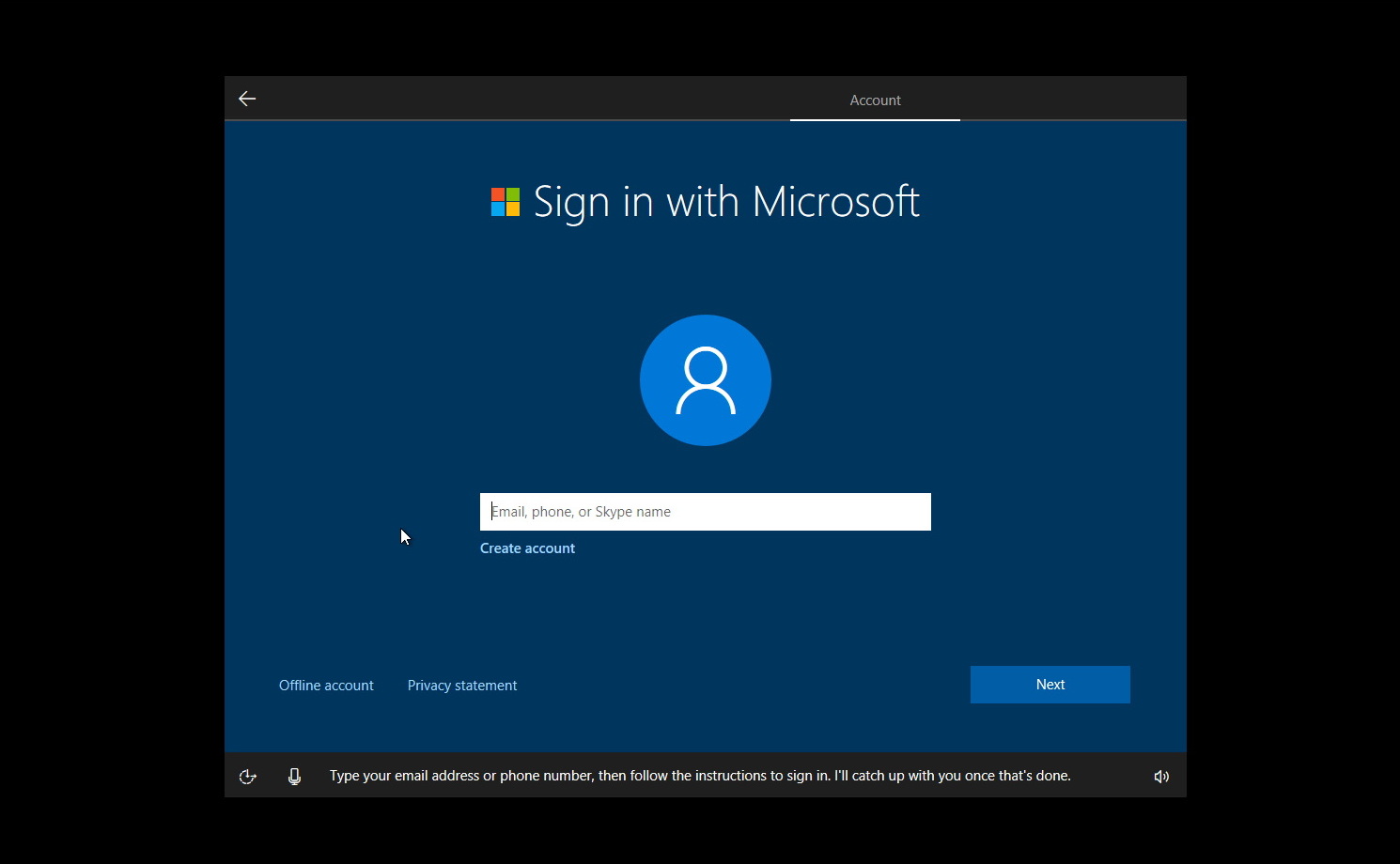Click the Email, phone, or Skype field

tap(705, 511)
